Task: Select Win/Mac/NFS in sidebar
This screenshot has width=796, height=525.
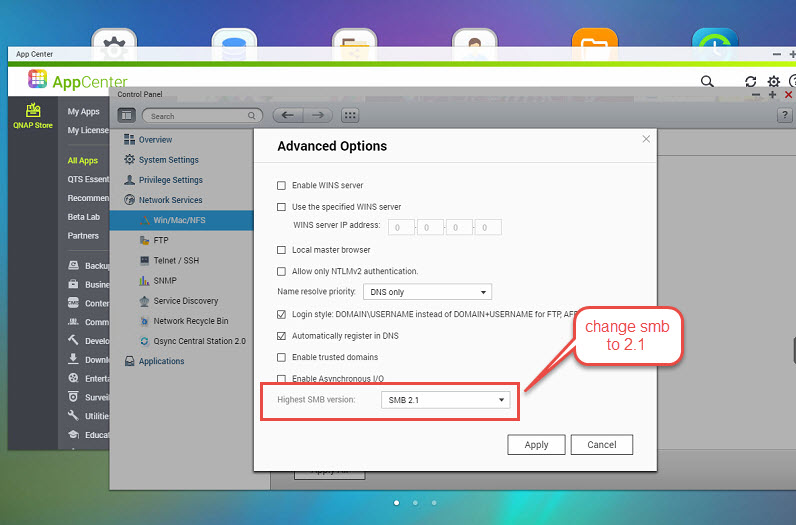Action: (181, 220)
